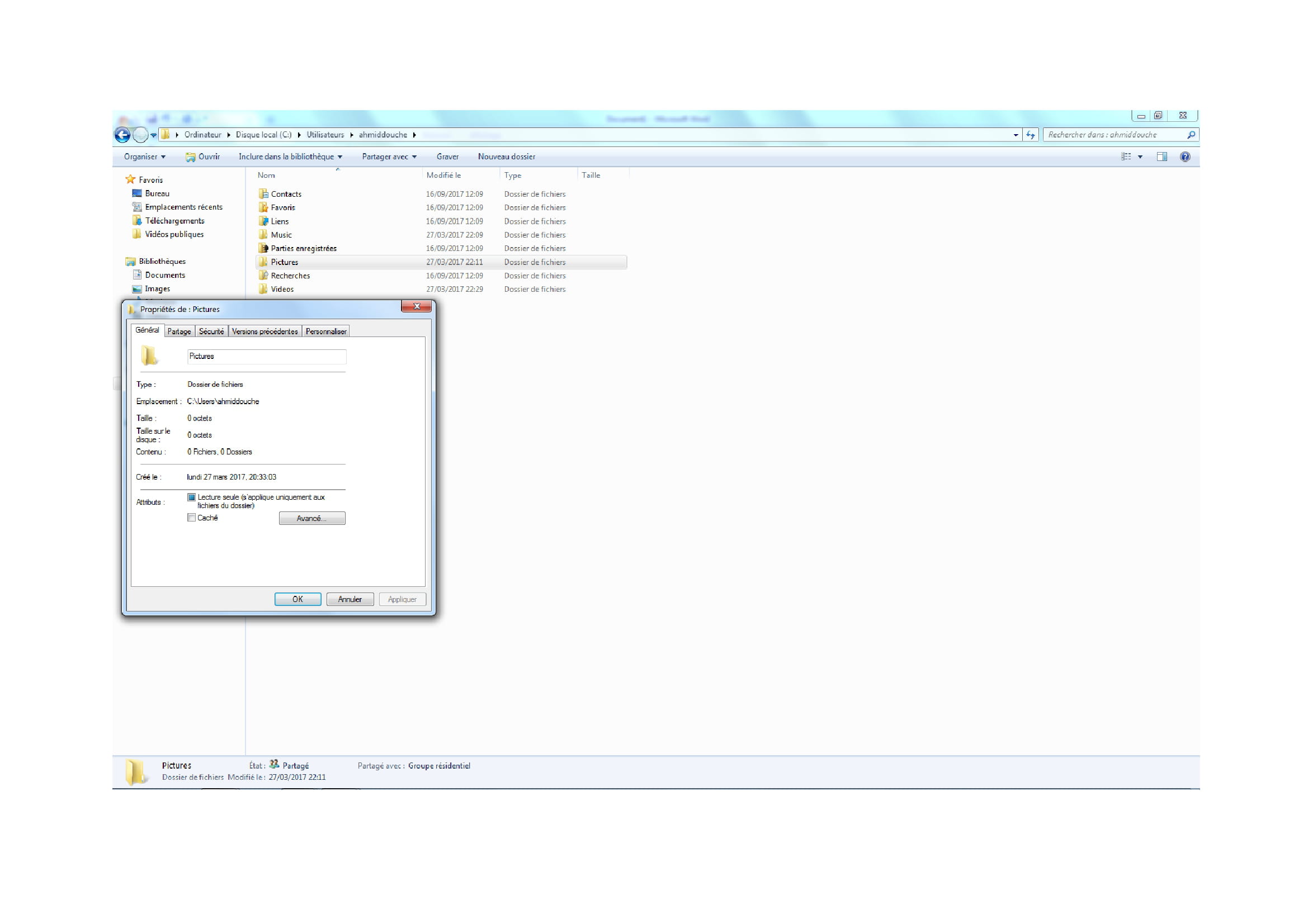Toggle the preview pane icon
The height and width of the screenshot is (924, 1308).
[1162, 157]
